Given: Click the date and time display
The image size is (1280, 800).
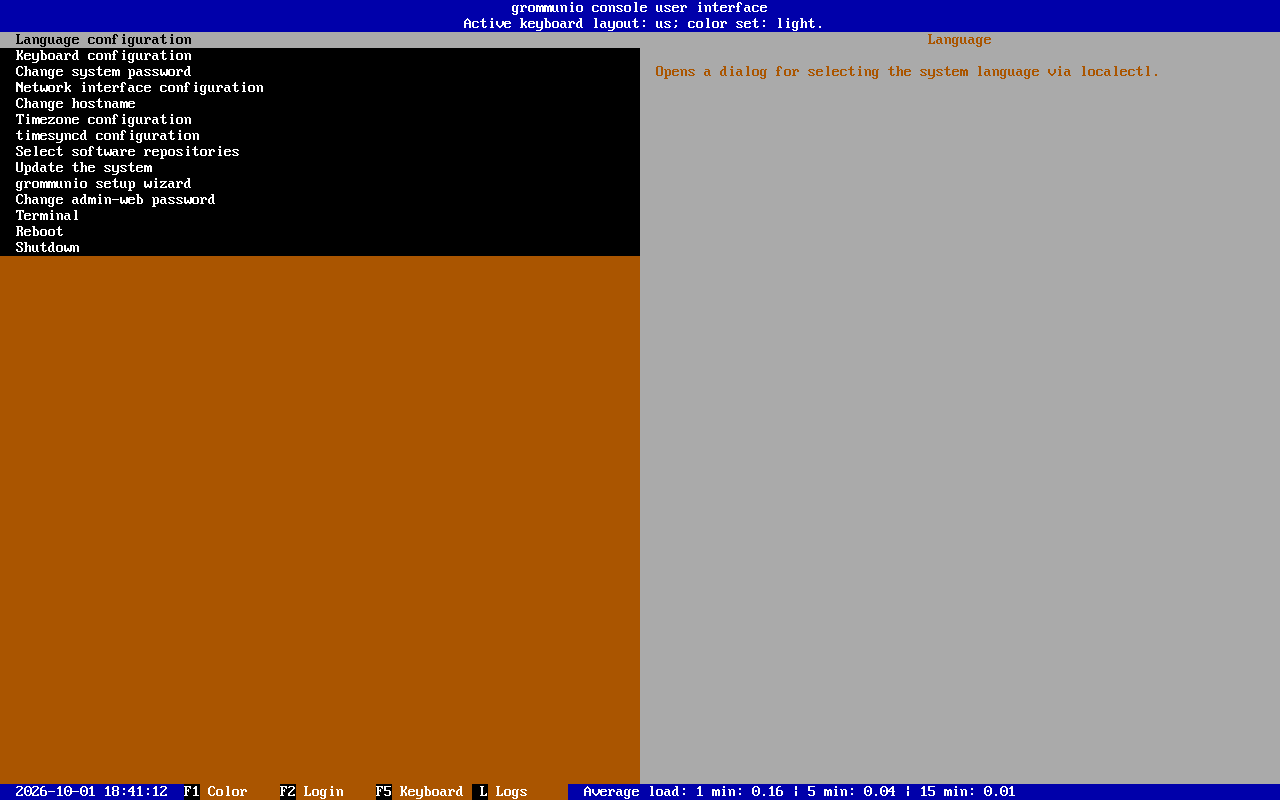Looking at the screenshot, I should [92, 792].
